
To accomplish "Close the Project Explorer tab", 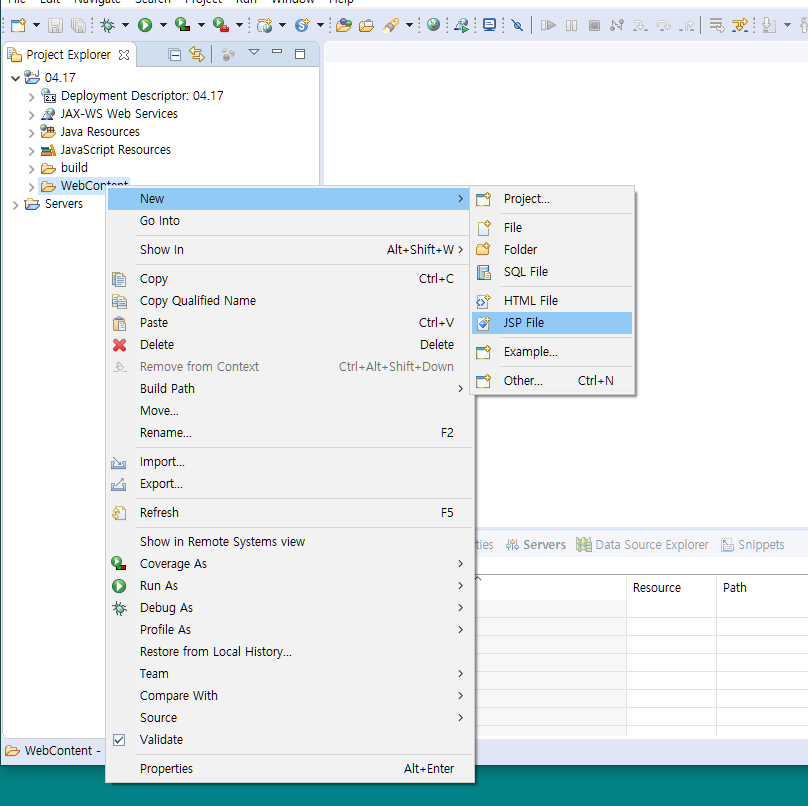I will [124, 55].
